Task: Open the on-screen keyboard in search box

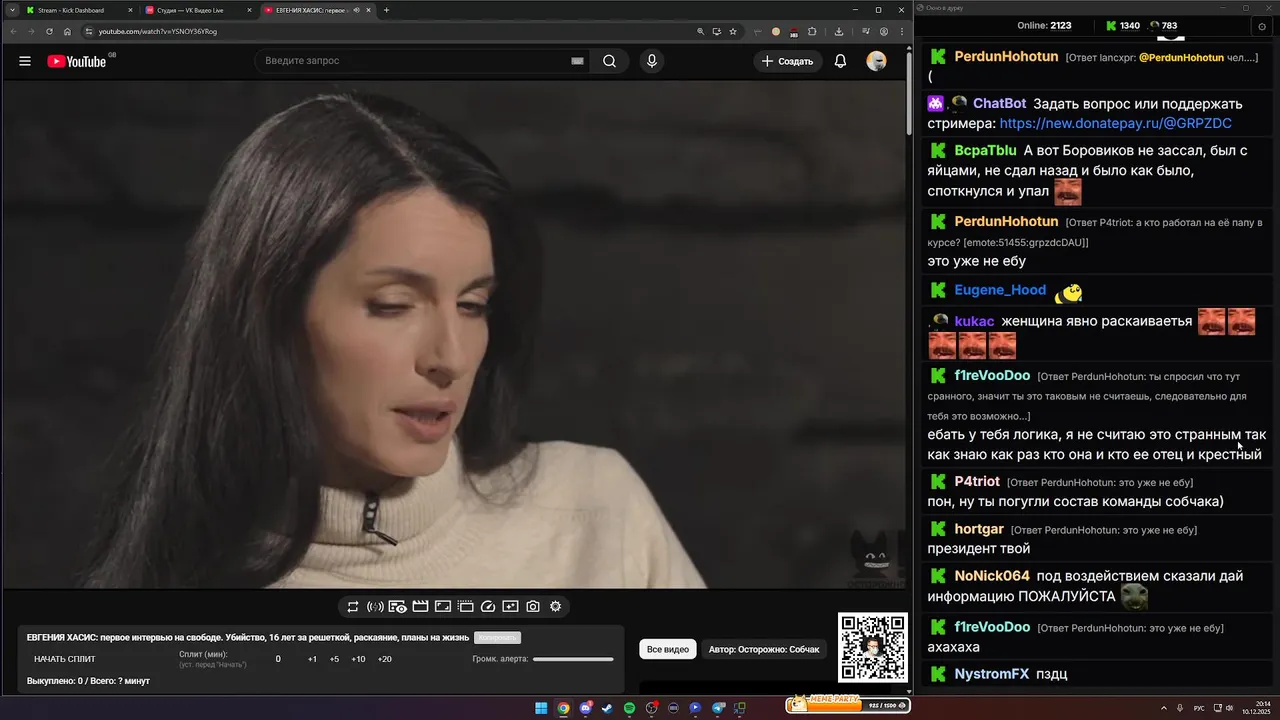Action: 577,61
